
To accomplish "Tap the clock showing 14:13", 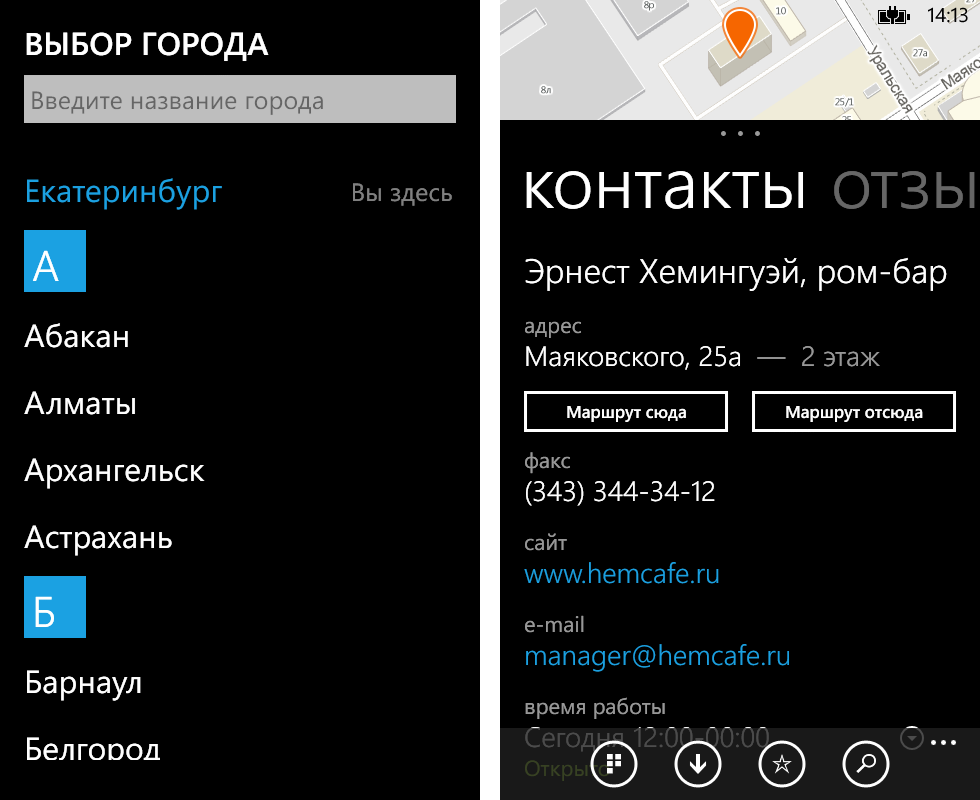I will [x=947, y=15].
